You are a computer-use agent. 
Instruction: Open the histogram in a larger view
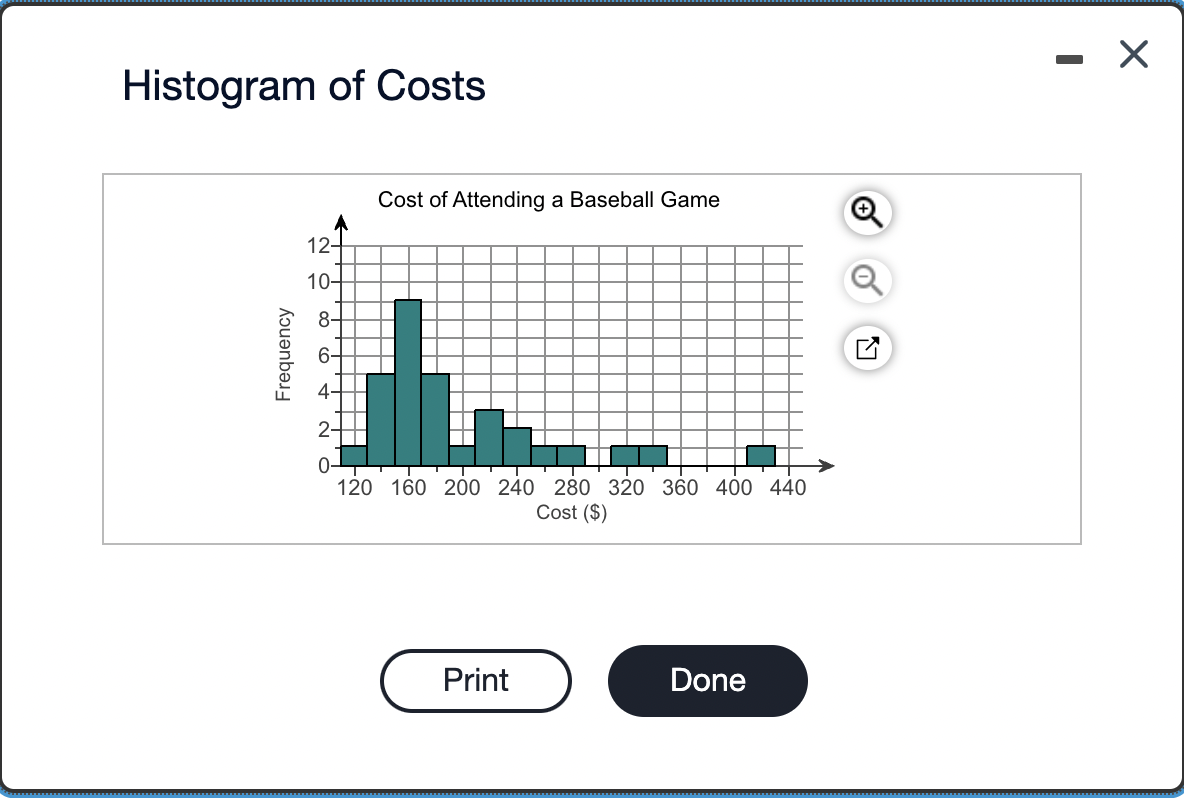pos(867,348)
